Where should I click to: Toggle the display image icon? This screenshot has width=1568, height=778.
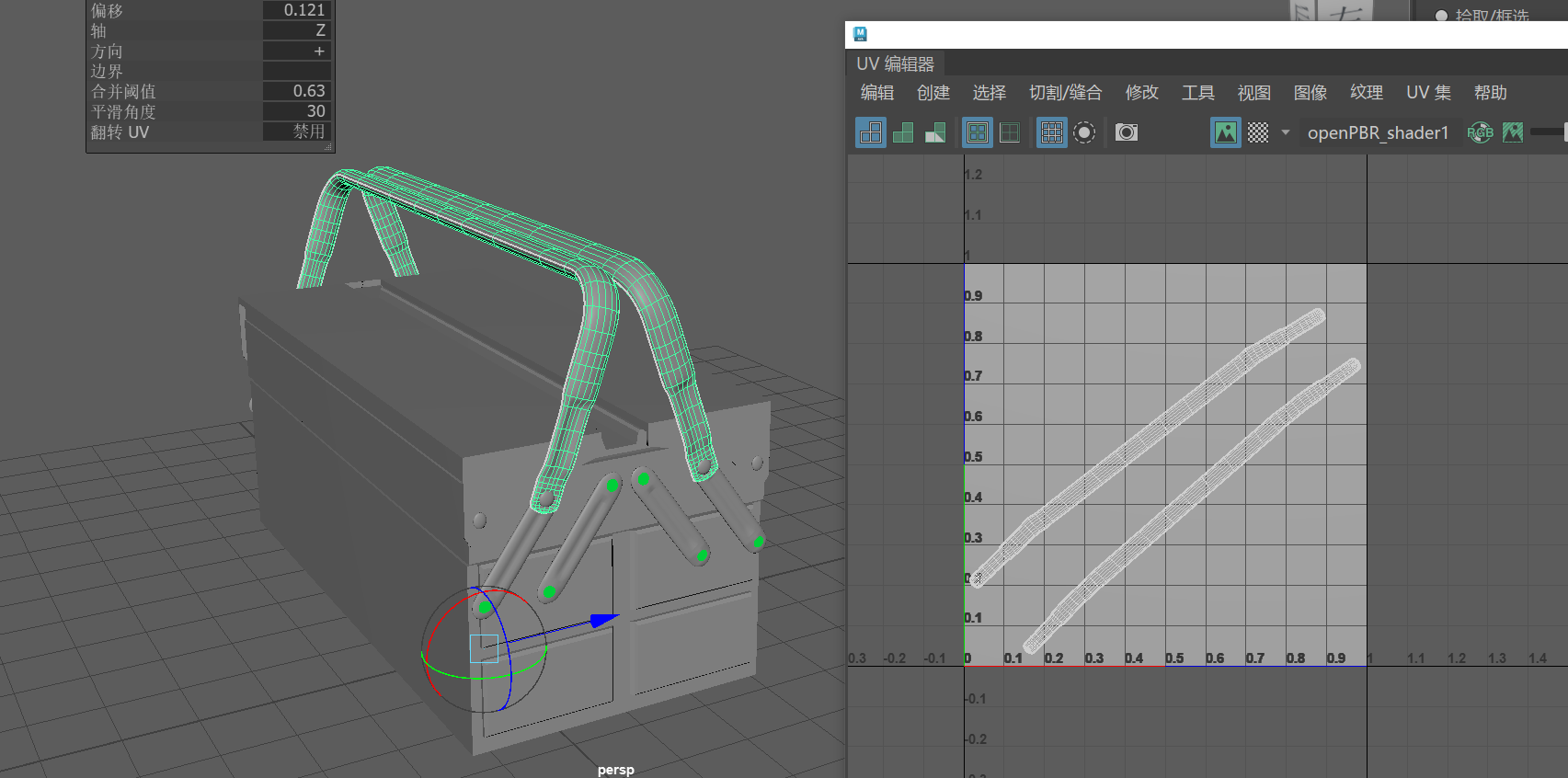coord(1226,132)
